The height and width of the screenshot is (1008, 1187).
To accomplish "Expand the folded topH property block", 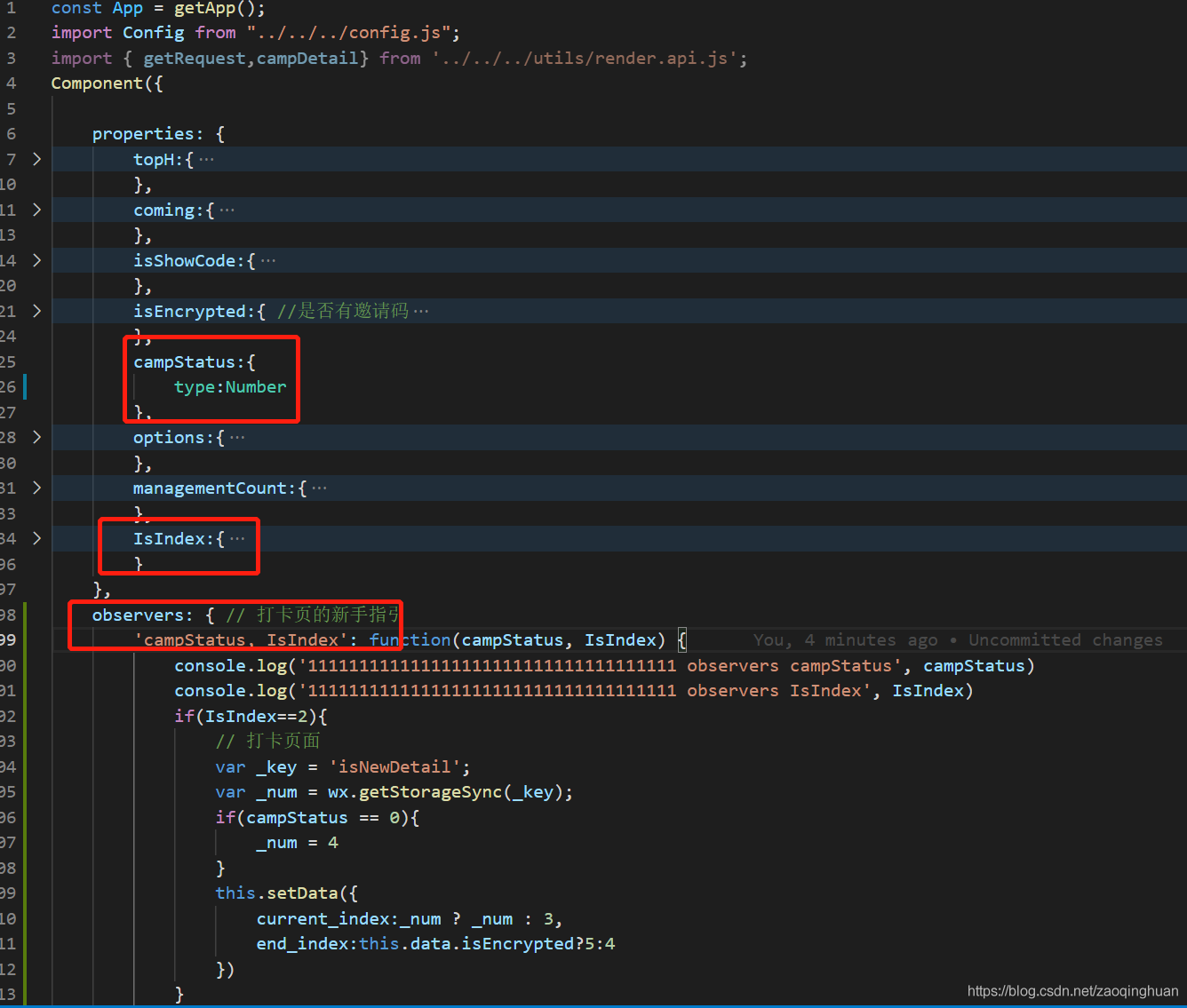I will [x=36, y=159].
